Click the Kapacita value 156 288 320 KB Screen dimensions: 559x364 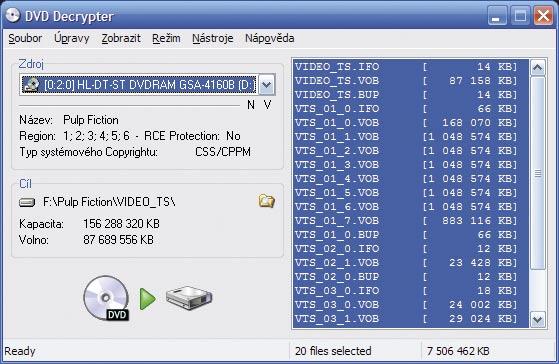click(121, 224)
